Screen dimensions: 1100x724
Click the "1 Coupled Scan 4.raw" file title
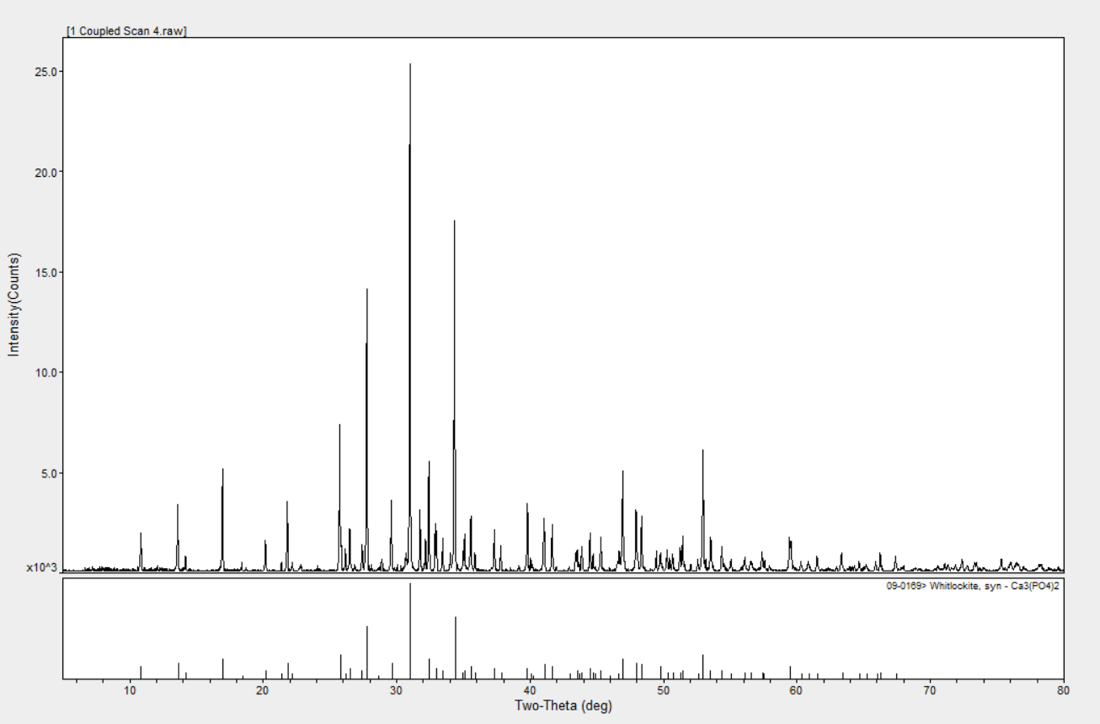click(127, 31)
